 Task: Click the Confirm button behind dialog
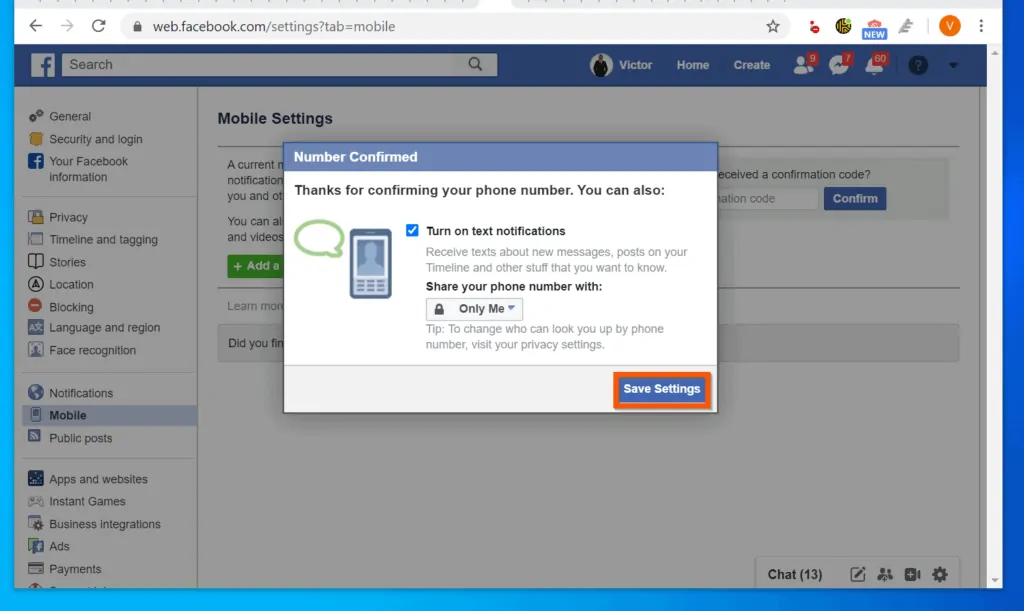[855, 198]
